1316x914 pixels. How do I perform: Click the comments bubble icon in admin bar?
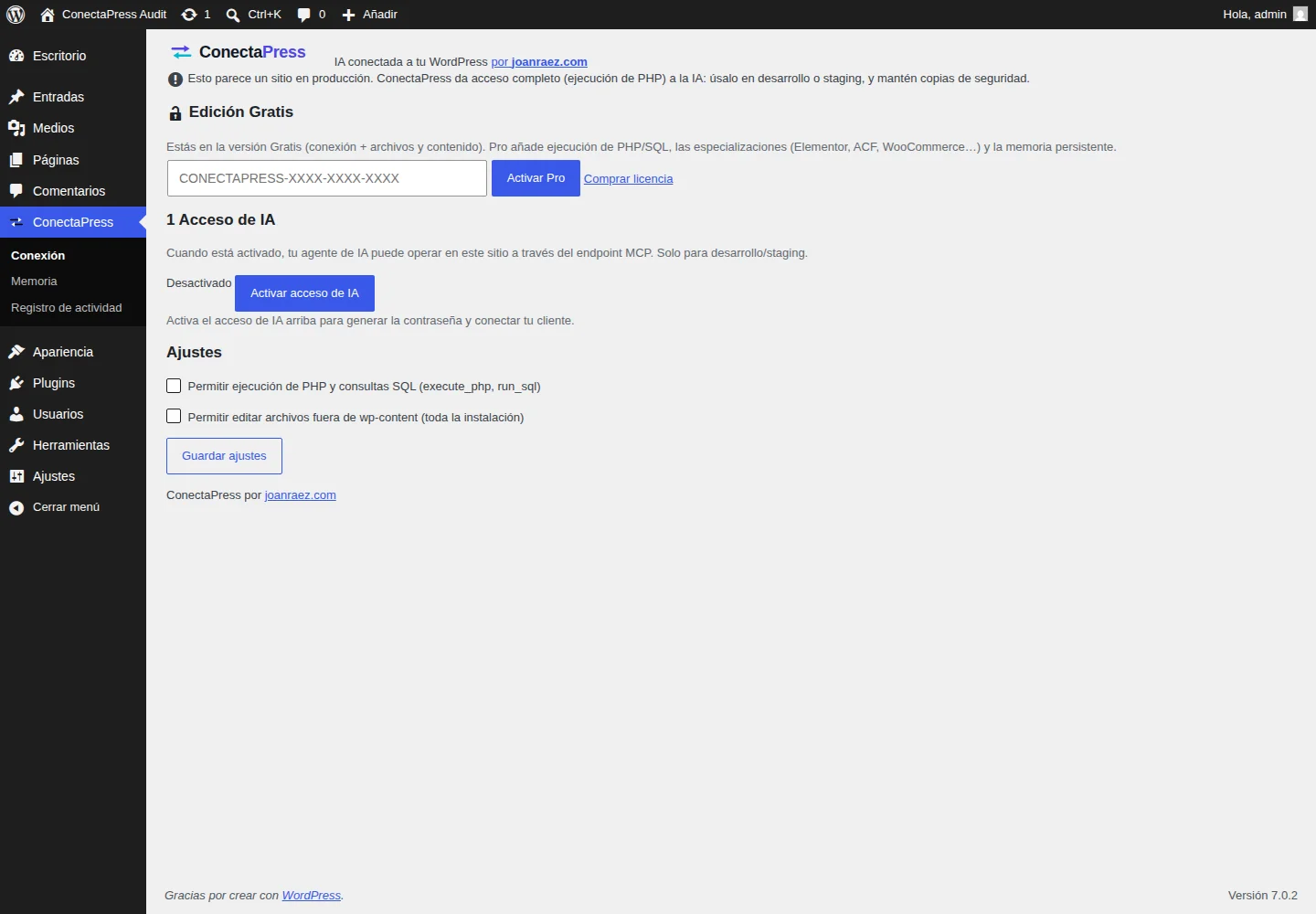click(304, 15)
